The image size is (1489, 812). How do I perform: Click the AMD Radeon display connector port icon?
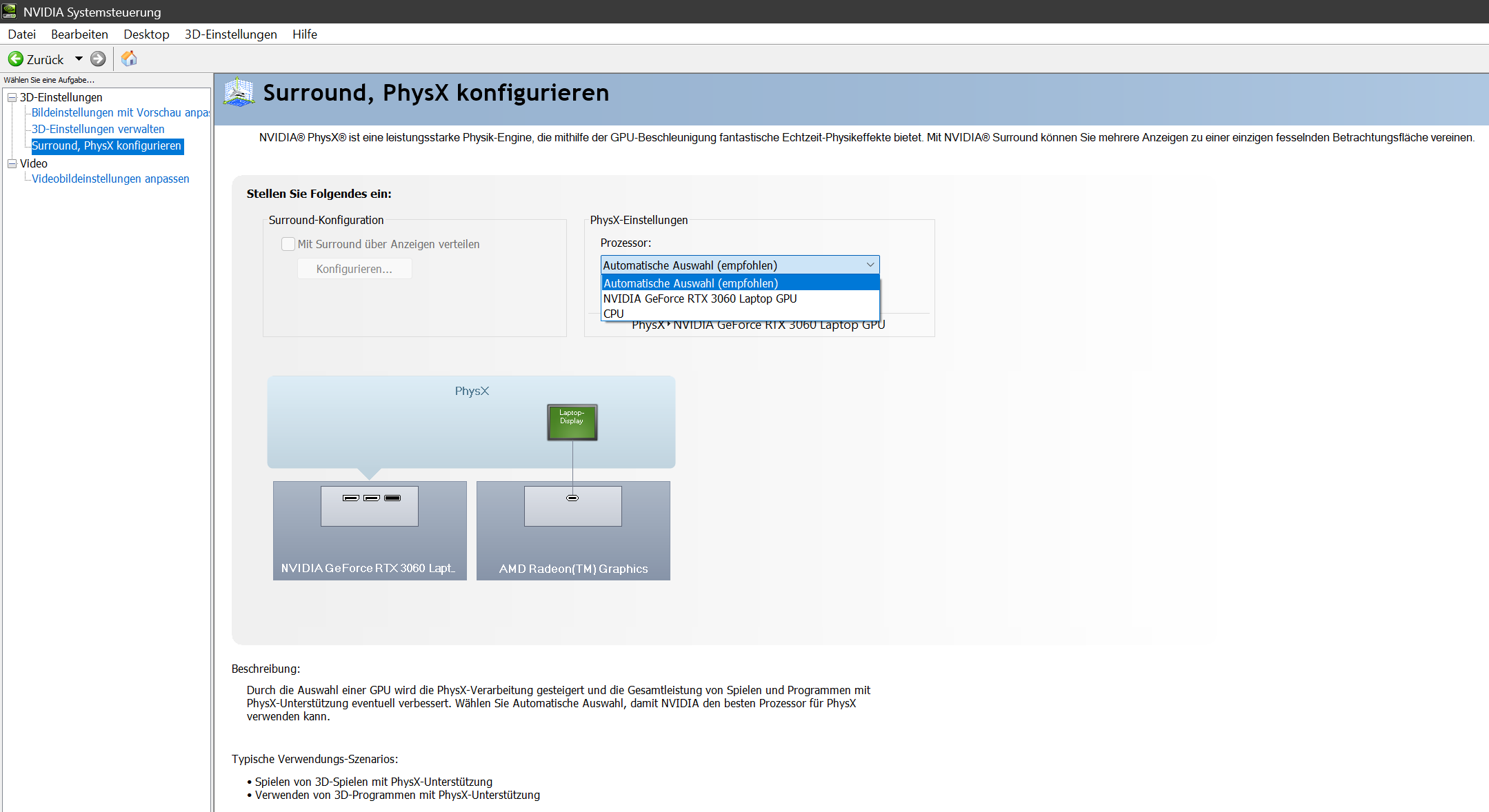pyautogui.click(x=572, y=498)
